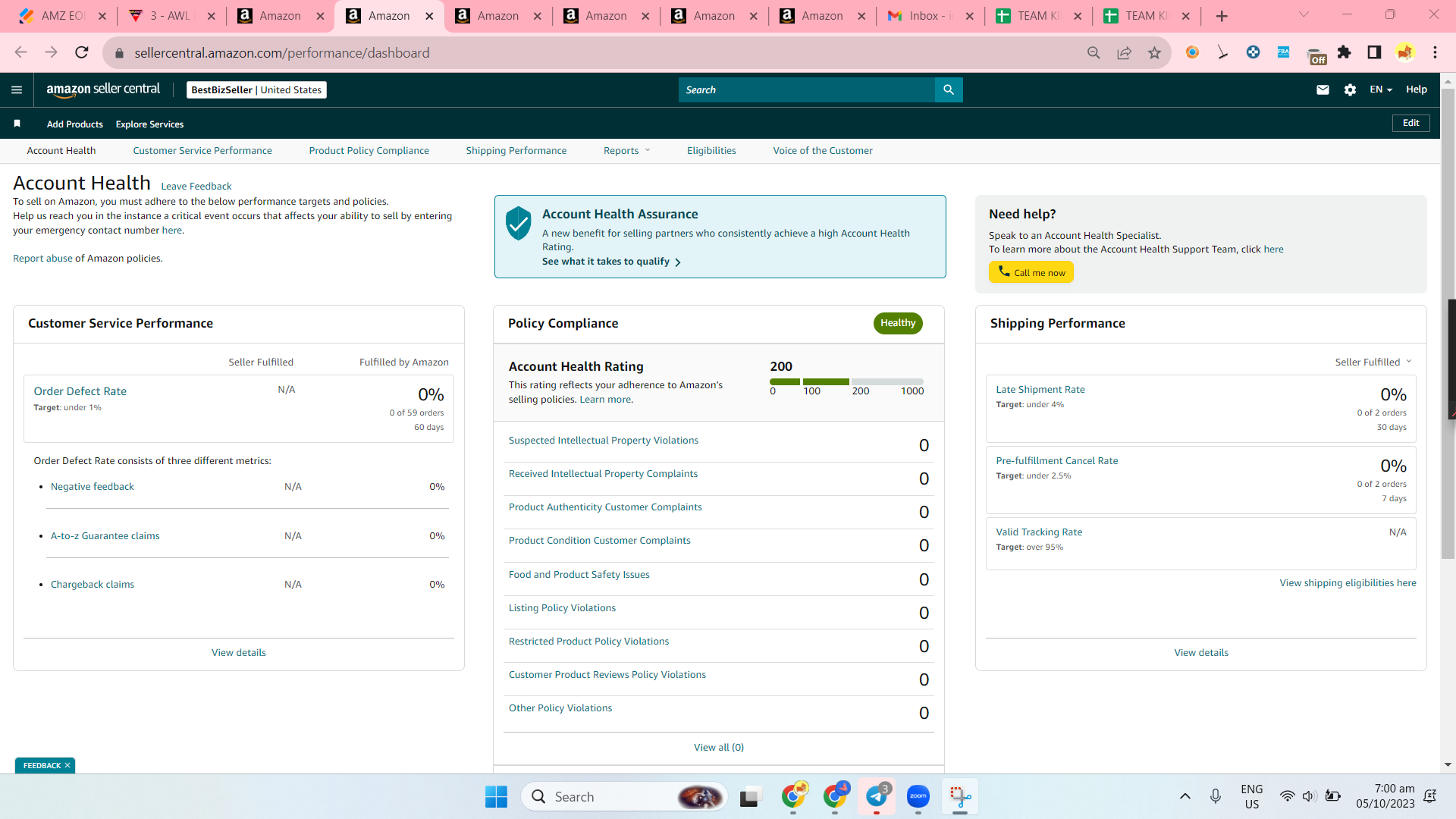
Task: Click View details under Customer Service Performance
Action: click(x=239, y=652)
